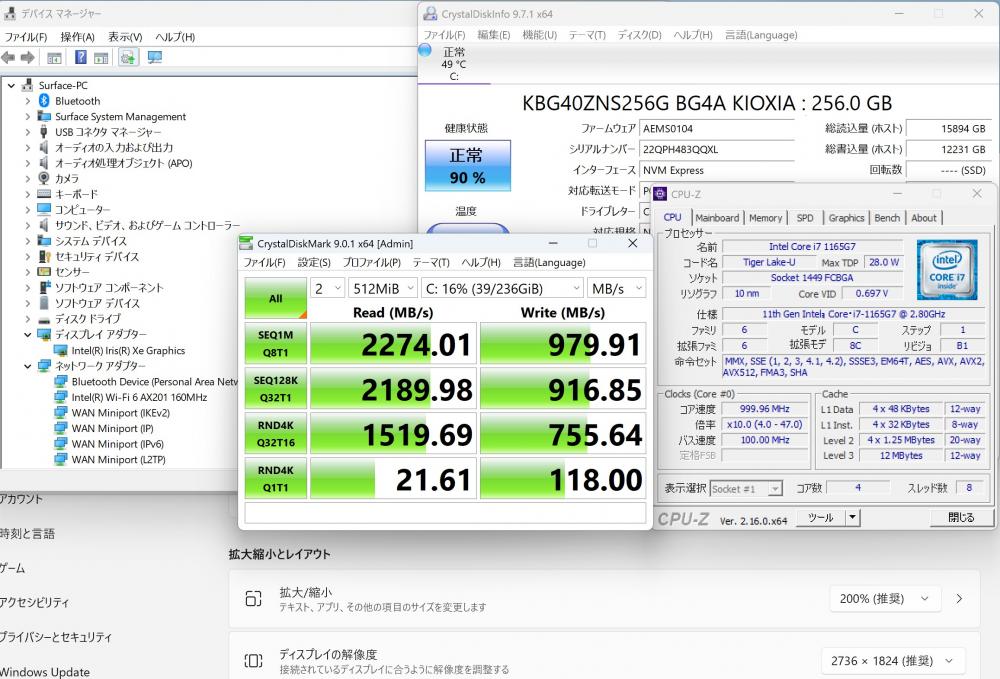Open test size dropdown showing 512MiB

click(383, 289)
